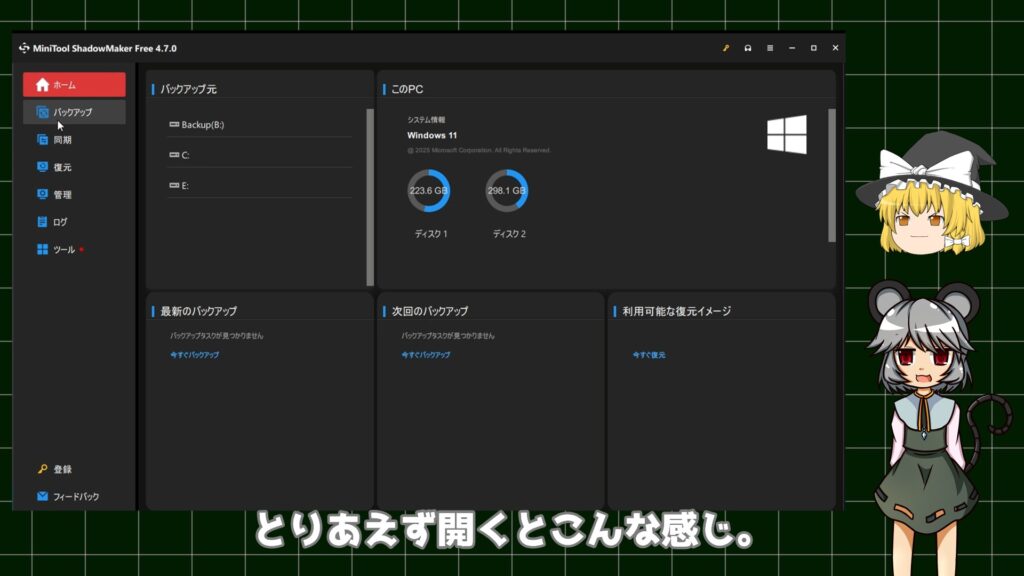The image size is (1024, 576).
Task: Minimize the ShadowMaker window
Action: pos(792,48)
